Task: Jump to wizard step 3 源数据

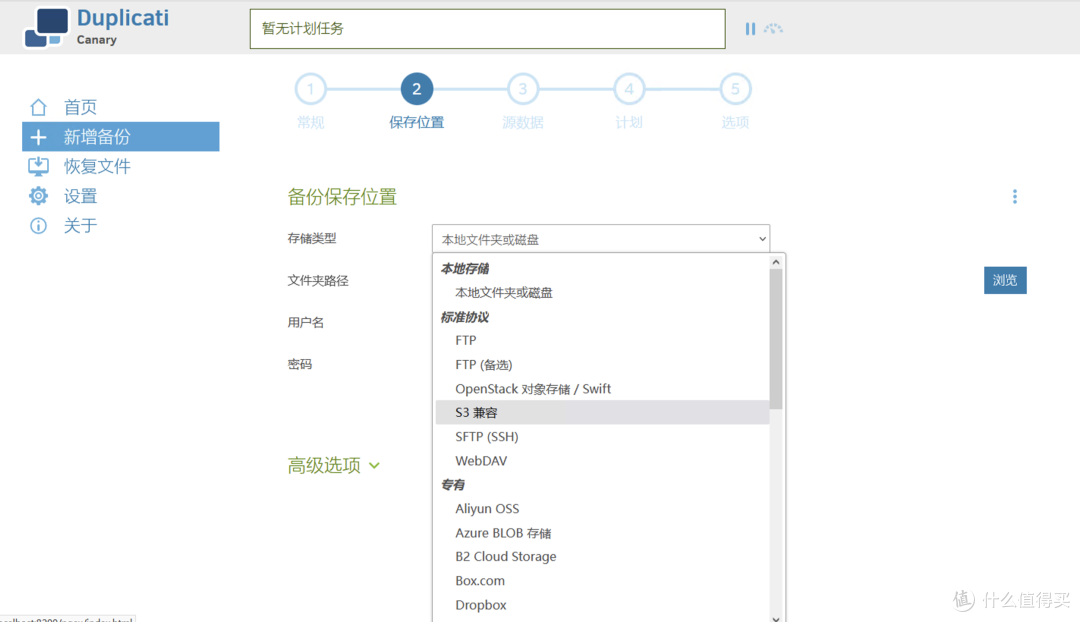Action: click(x=523, y=90)
